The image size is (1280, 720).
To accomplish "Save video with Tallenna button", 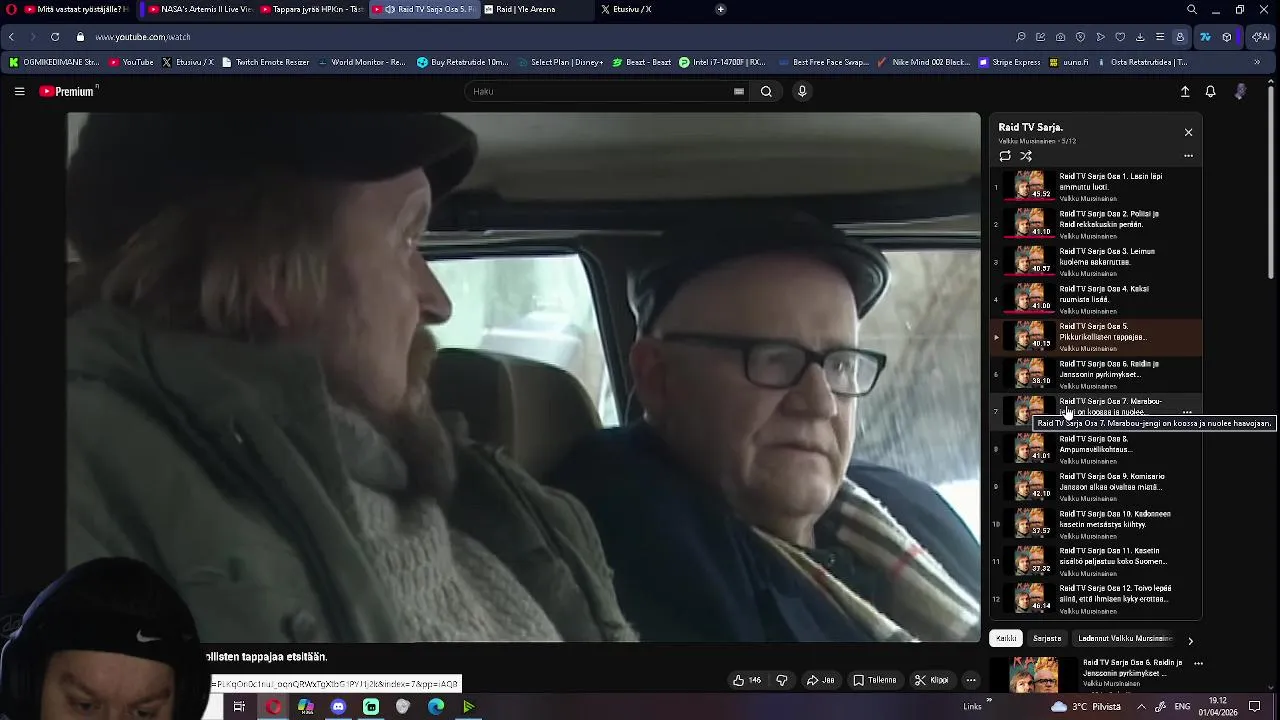I will pos(875,680).
